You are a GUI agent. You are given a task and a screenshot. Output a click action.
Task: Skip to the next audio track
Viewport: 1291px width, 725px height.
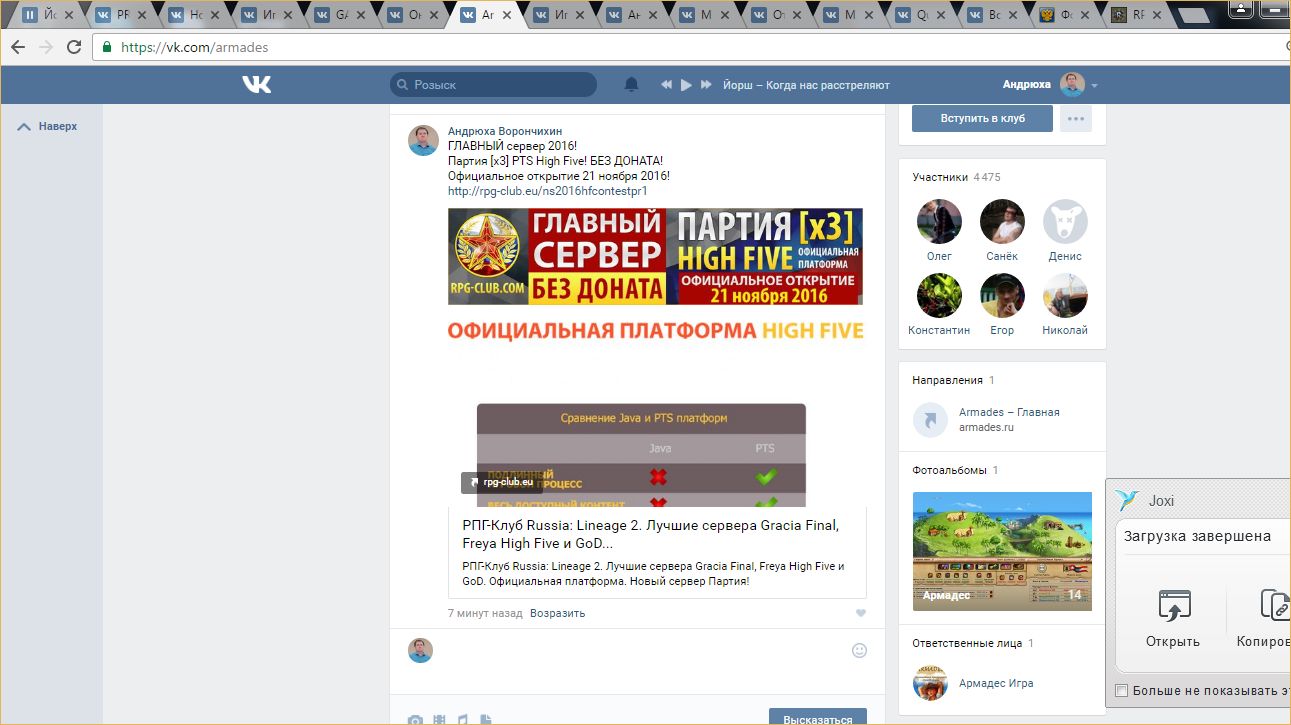(x=706, y=85)
